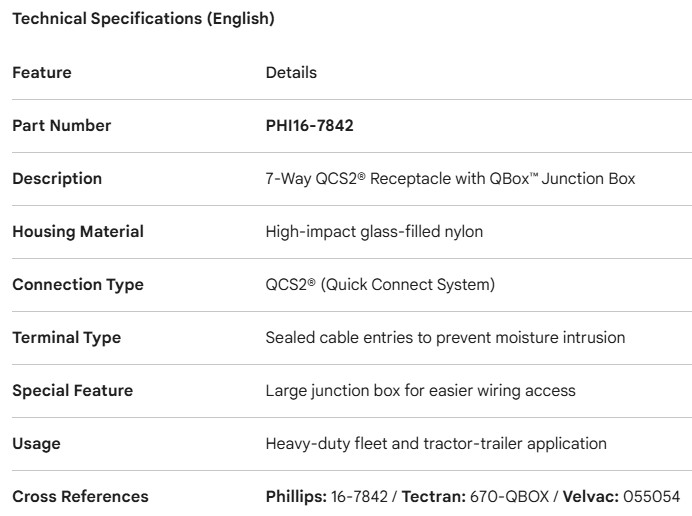
Task: Select the Housing Material row label
Action: click(78, 232)
